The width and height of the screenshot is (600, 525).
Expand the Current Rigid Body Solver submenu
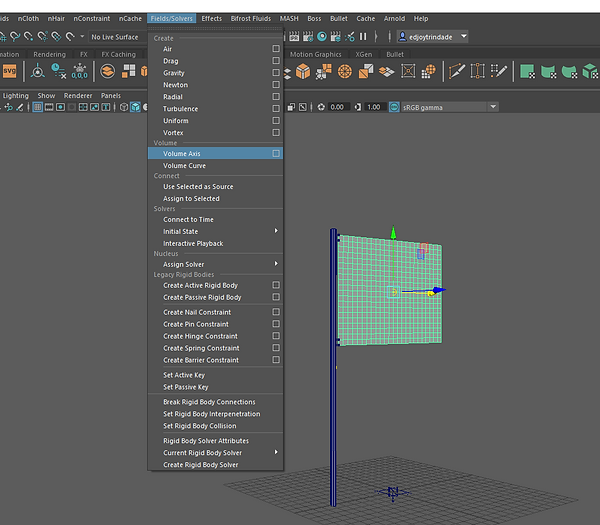pos(276,452)
